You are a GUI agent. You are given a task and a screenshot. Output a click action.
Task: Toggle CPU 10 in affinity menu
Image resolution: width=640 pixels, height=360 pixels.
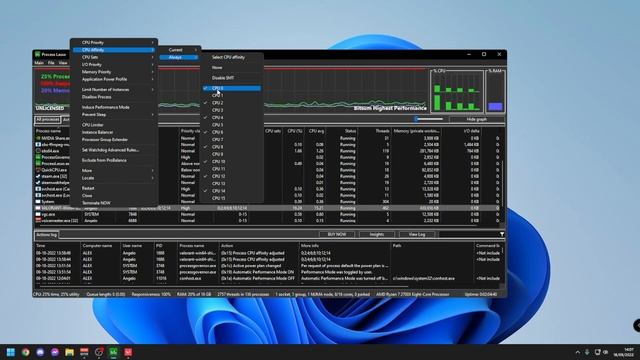231,162
